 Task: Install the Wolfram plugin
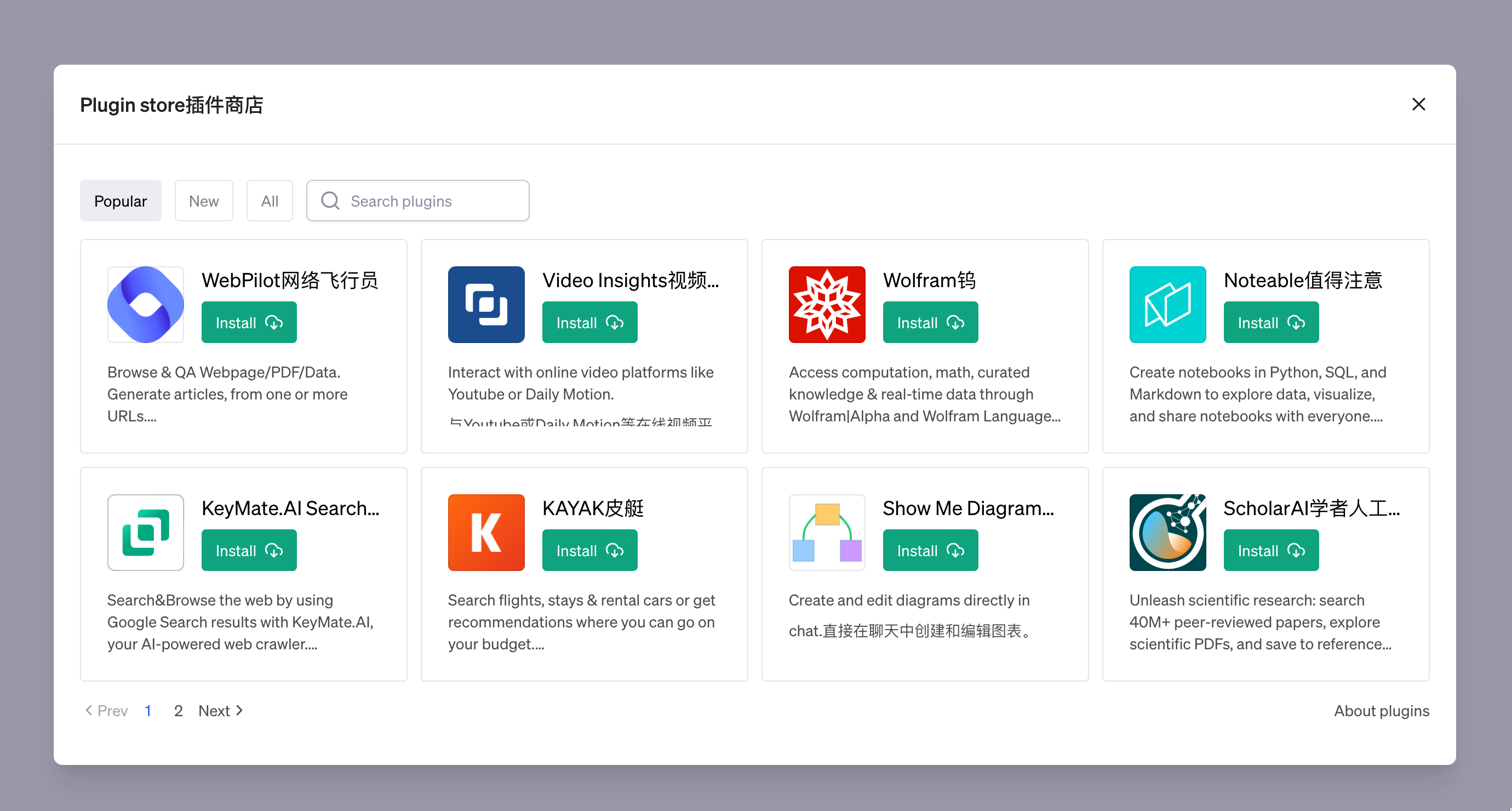pos(930,322)
